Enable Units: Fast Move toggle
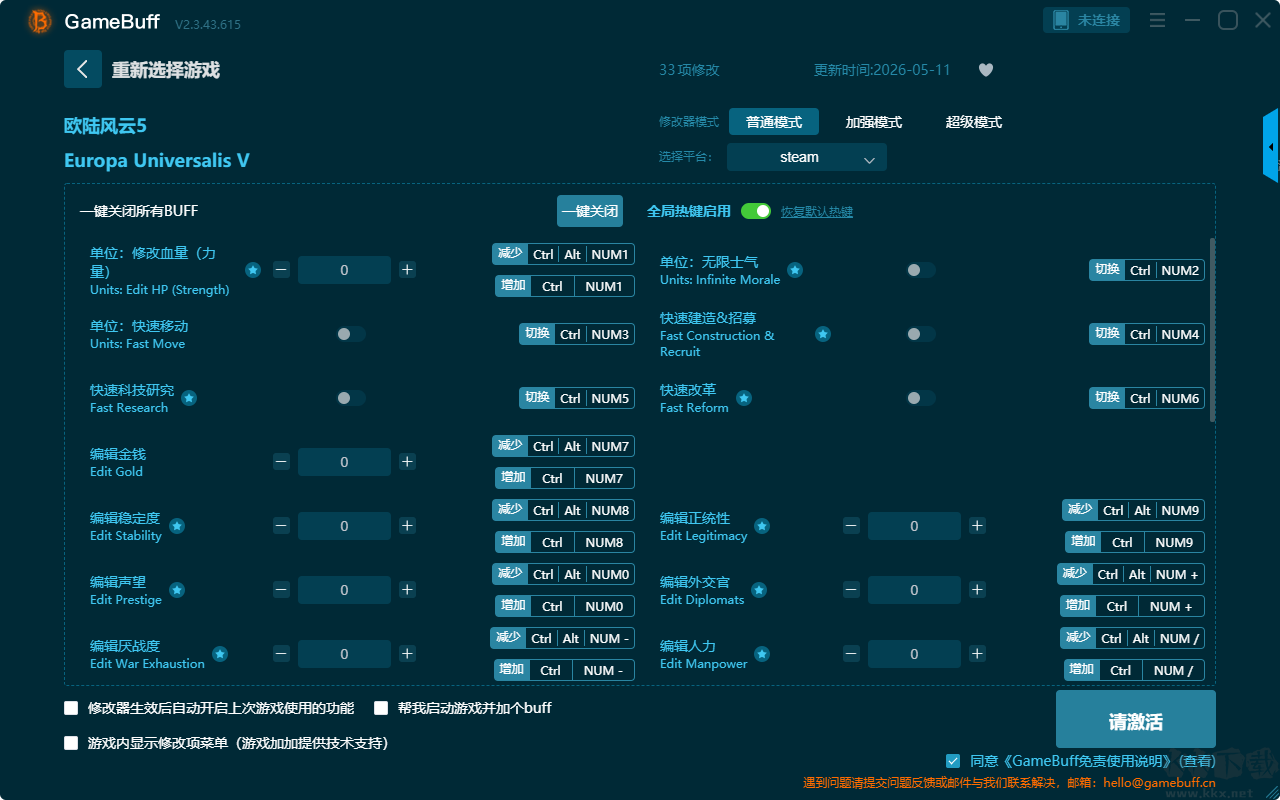Image resolution: width=1280 pixels, height=800 pixels. (x=351, y=334)
